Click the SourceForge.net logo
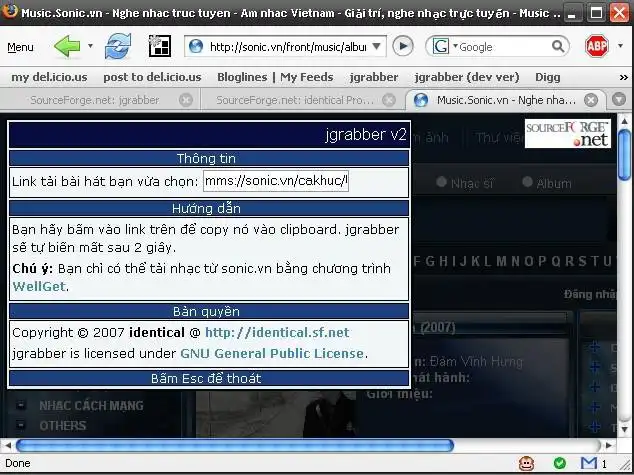Image resolution: width=634 pixels, height=475 pixels. pos(568,133)
